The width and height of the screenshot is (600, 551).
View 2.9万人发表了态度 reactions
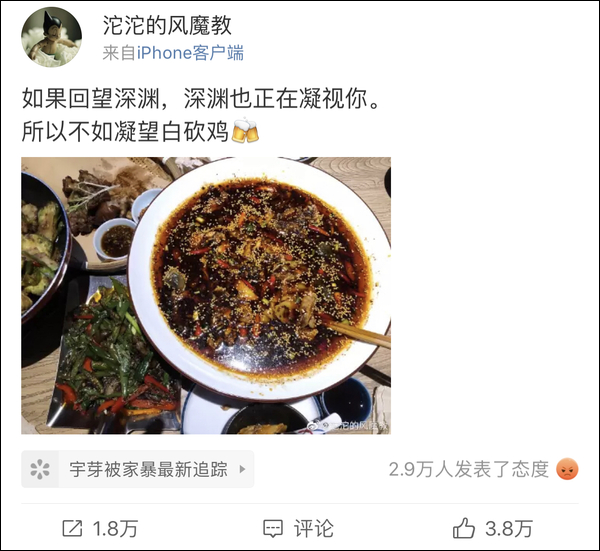click(x=469, y=469)
